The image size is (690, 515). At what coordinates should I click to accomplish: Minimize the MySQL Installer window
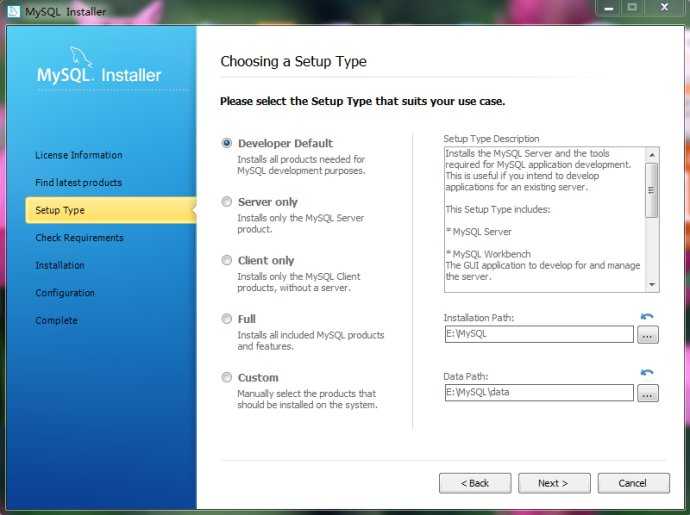[x=609, y=8]
